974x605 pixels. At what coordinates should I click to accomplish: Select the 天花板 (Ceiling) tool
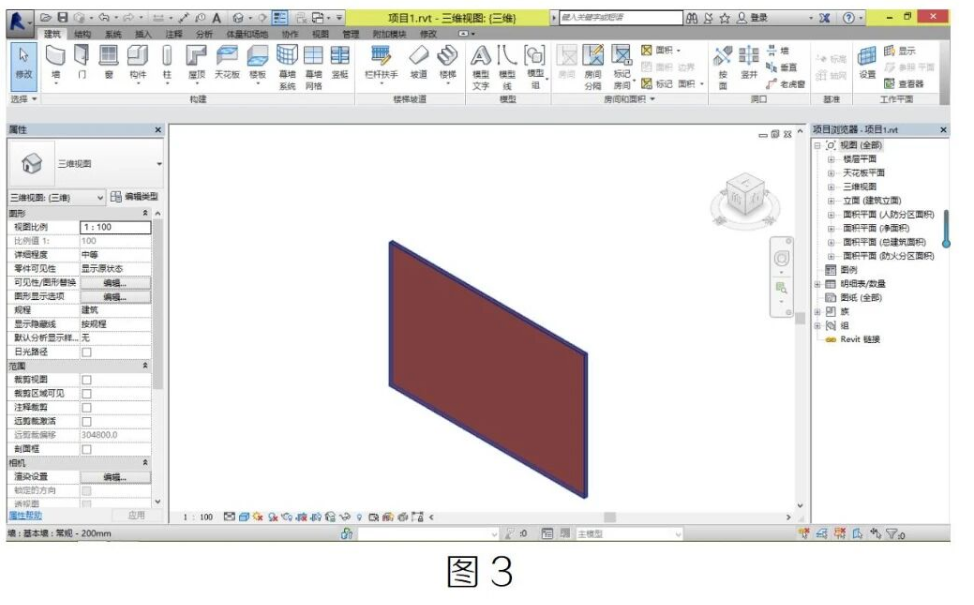(x=227, y=62)
